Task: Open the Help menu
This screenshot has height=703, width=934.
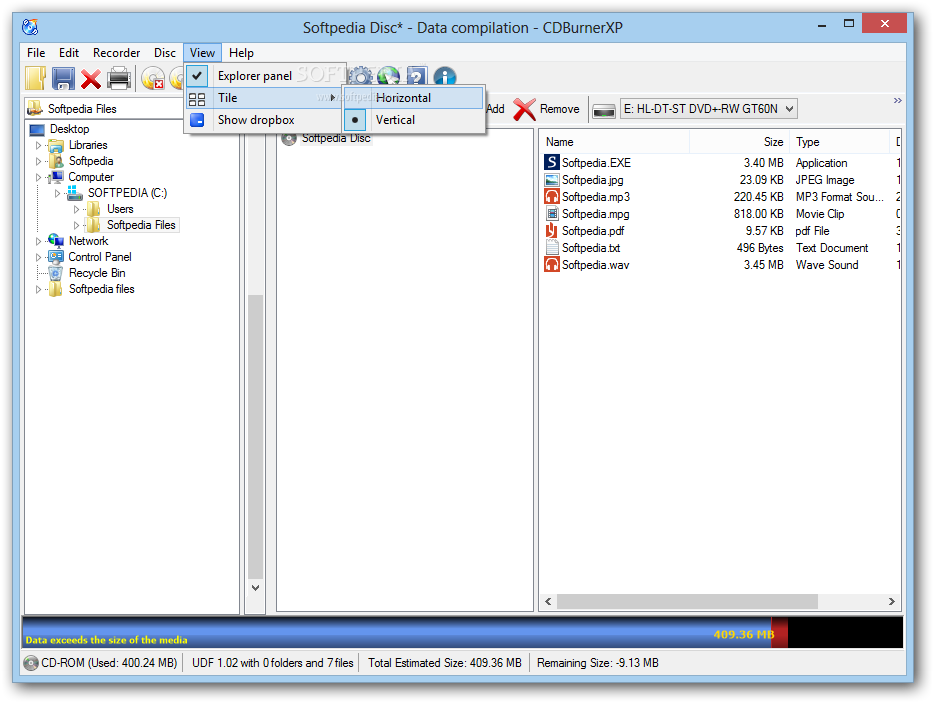Action: click(x=241, y=52)
